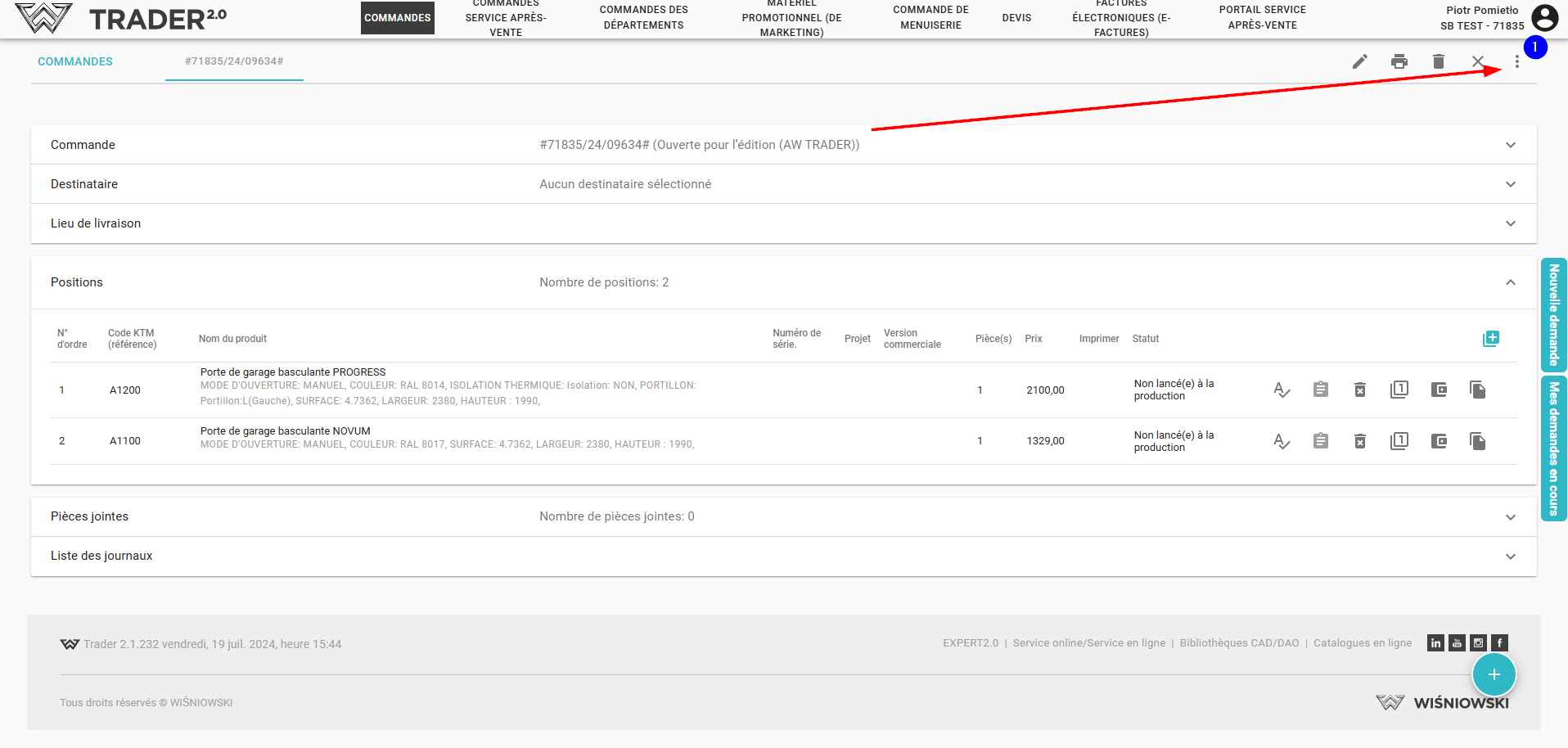Follow the Catalogues en ligne link
Viewport: 1568px width, 748px height.
[x=1362, y=643]
